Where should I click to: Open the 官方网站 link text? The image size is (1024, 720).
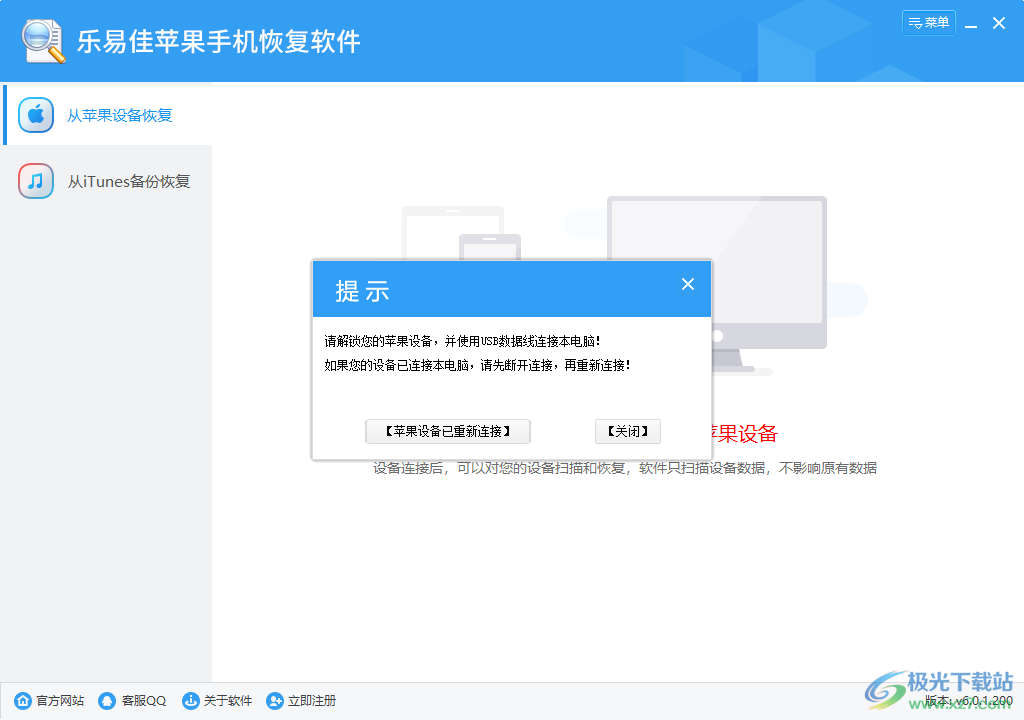pyautogui.click(x=60, y=701)
